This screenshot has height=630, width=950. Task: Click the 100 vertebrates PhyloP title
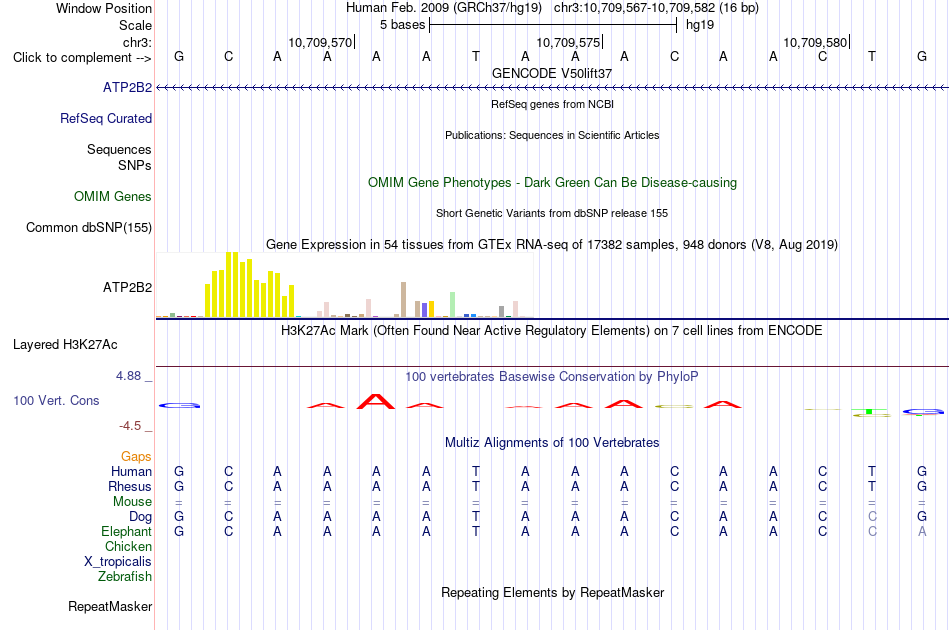[552, 377]
